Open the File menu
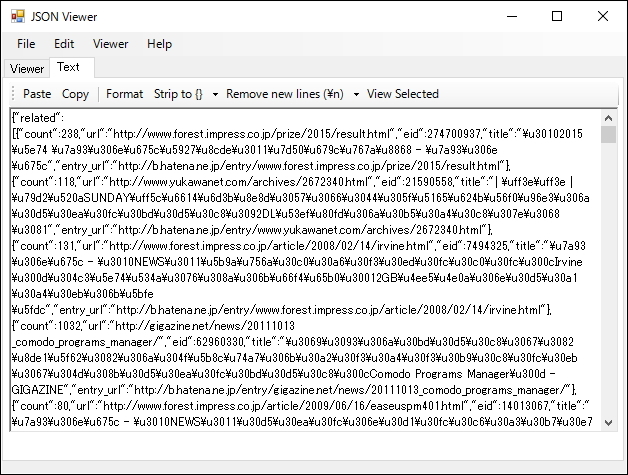Screen dimensions: 628x475 [26, 44]
